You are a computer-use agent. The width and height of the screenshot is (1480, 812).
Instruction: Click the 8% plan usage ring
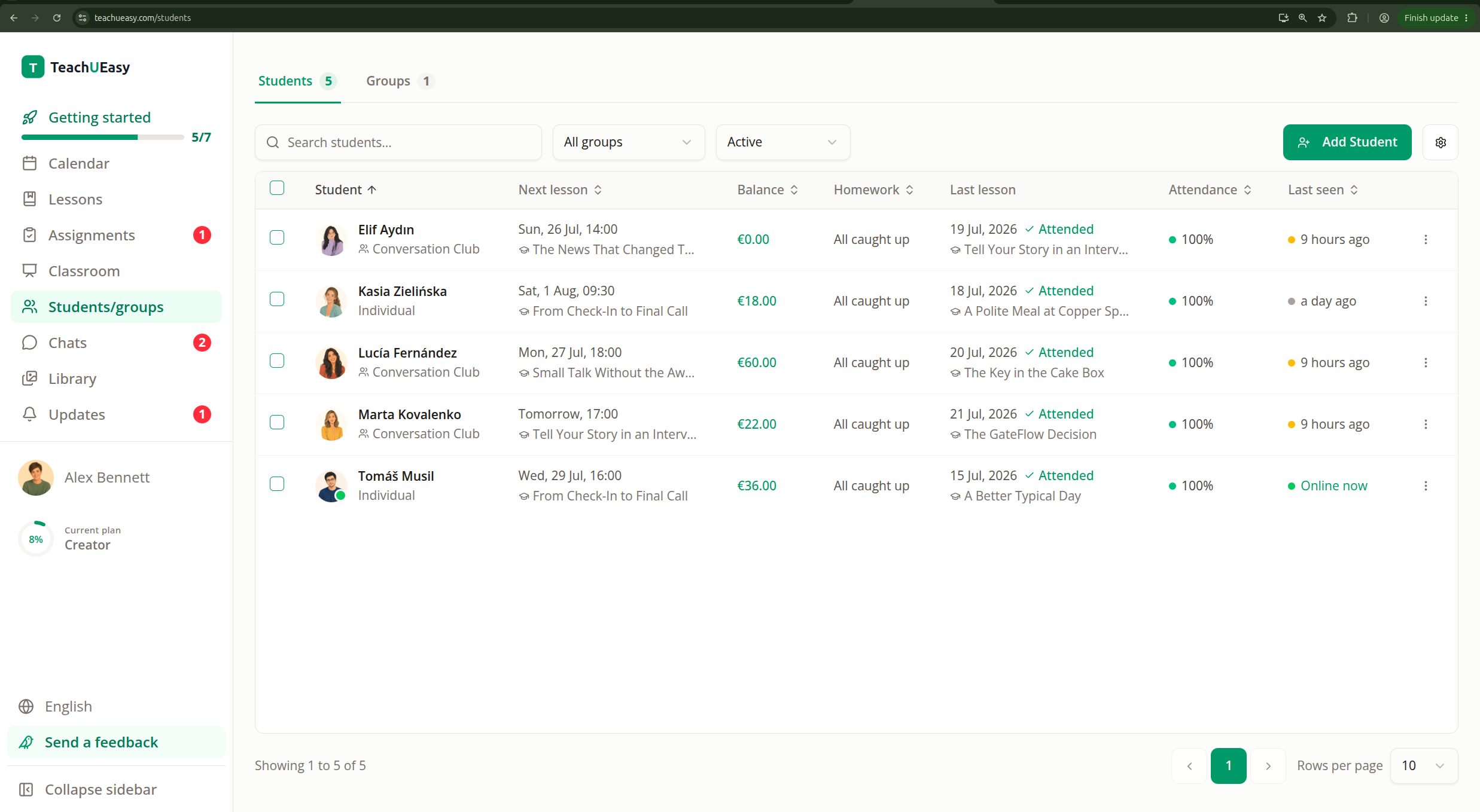tap(36, 539)
